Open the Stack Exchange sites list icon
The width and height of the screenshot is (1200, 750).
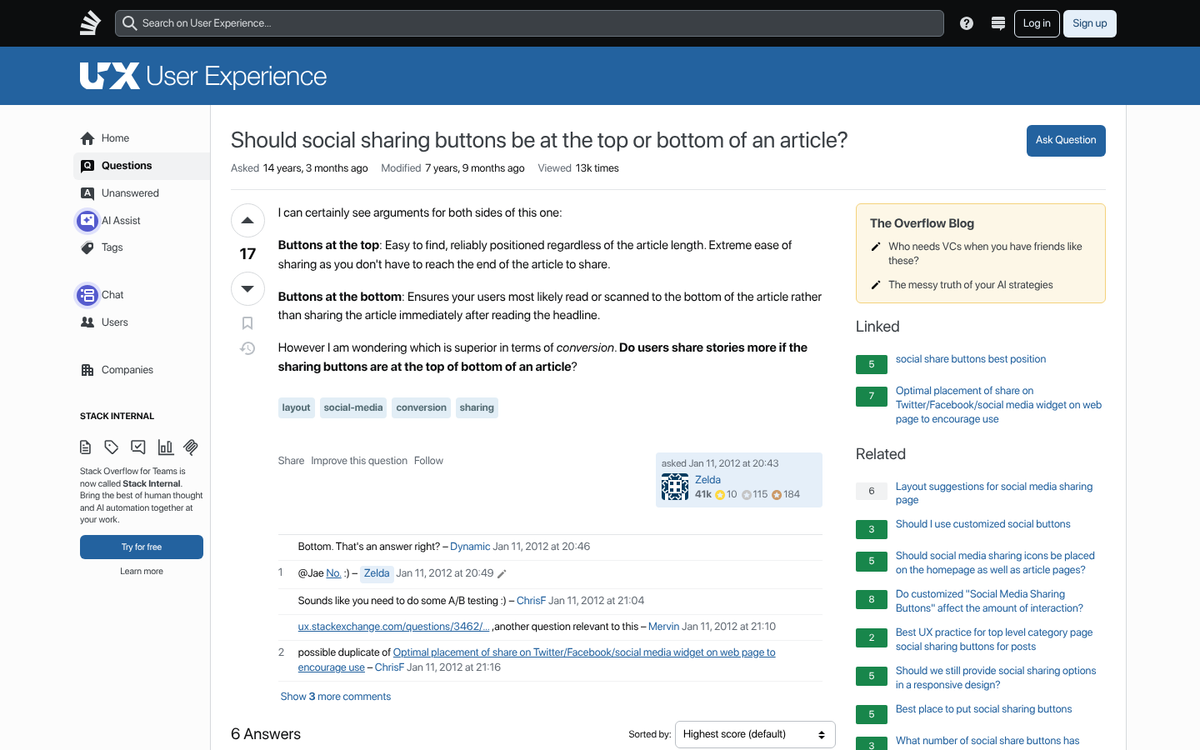pos(997,23)
